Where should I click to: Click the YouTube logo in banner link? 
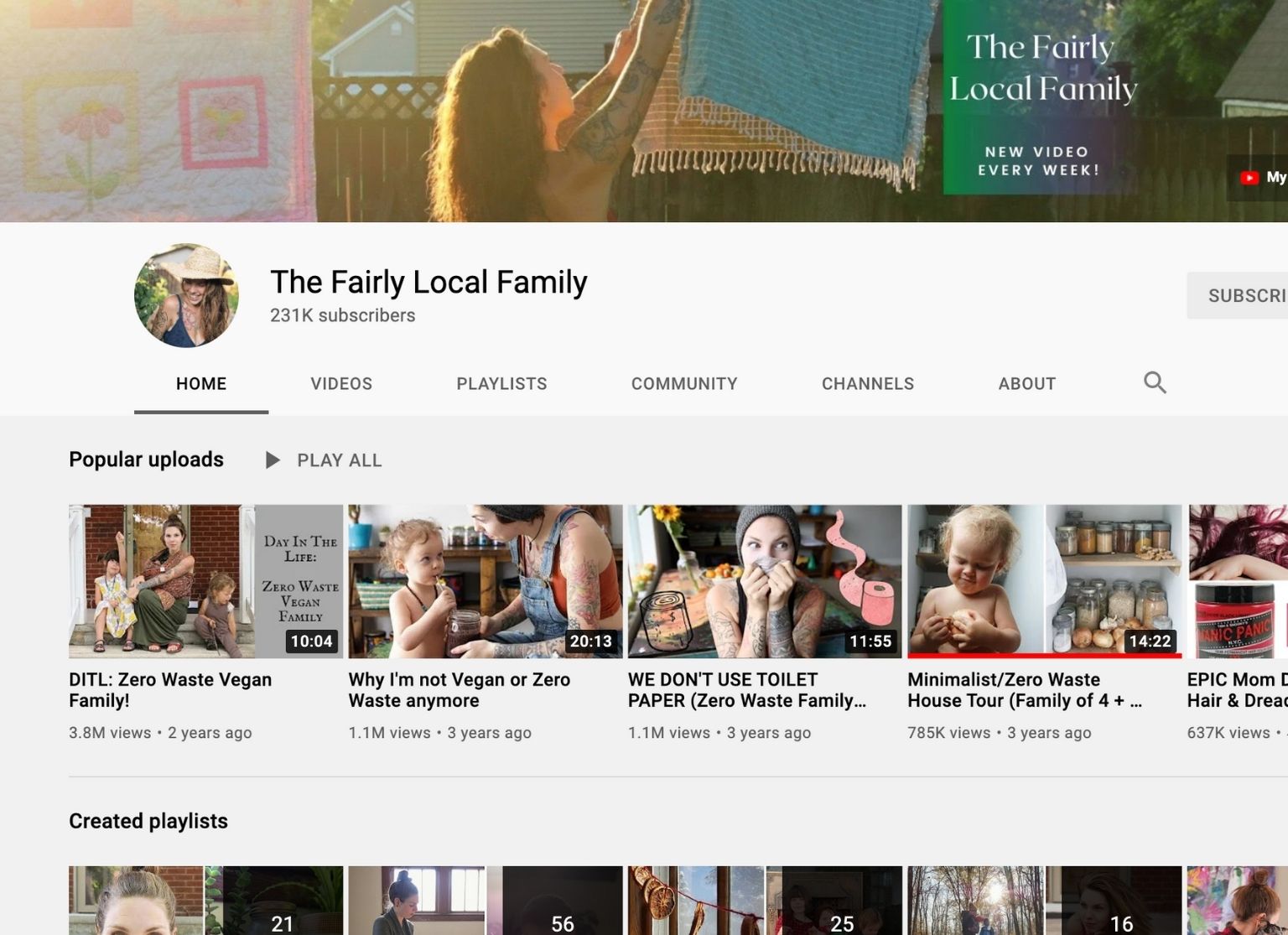(x=1249, y=177)
